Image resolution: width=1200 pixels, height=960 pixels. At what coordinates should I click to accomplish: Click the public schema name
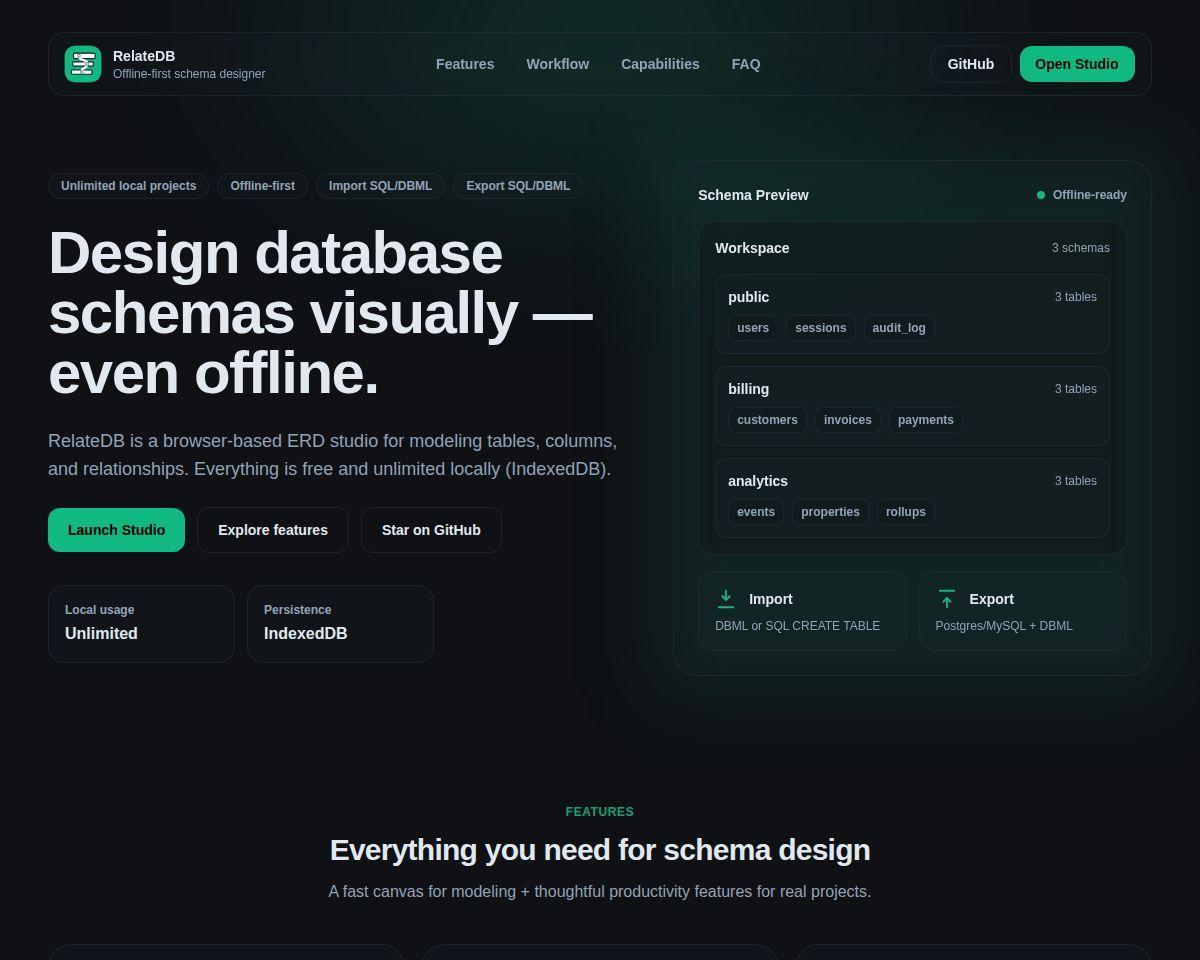coord(749,297)
